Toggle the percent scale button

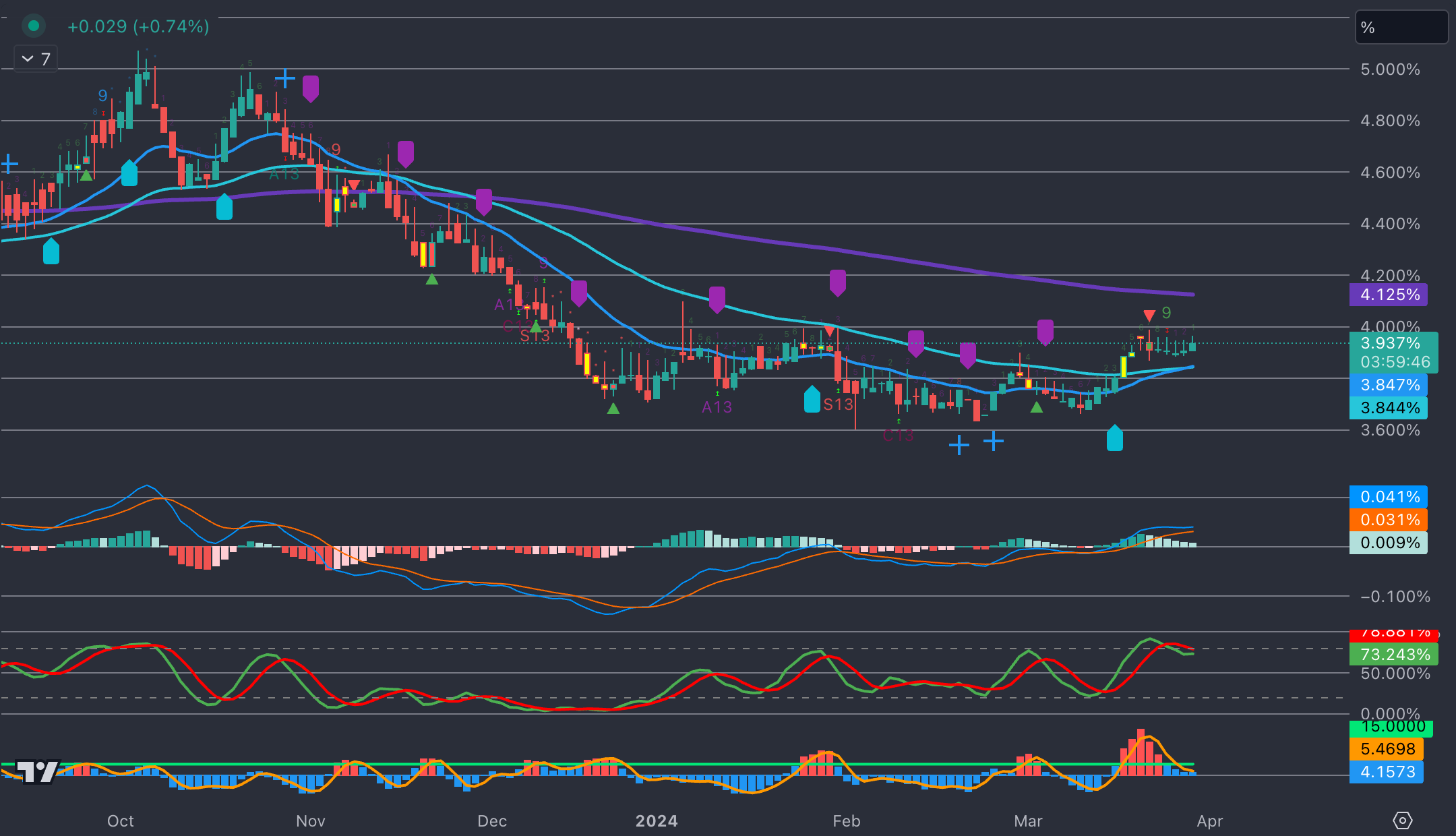point(1401,28)
